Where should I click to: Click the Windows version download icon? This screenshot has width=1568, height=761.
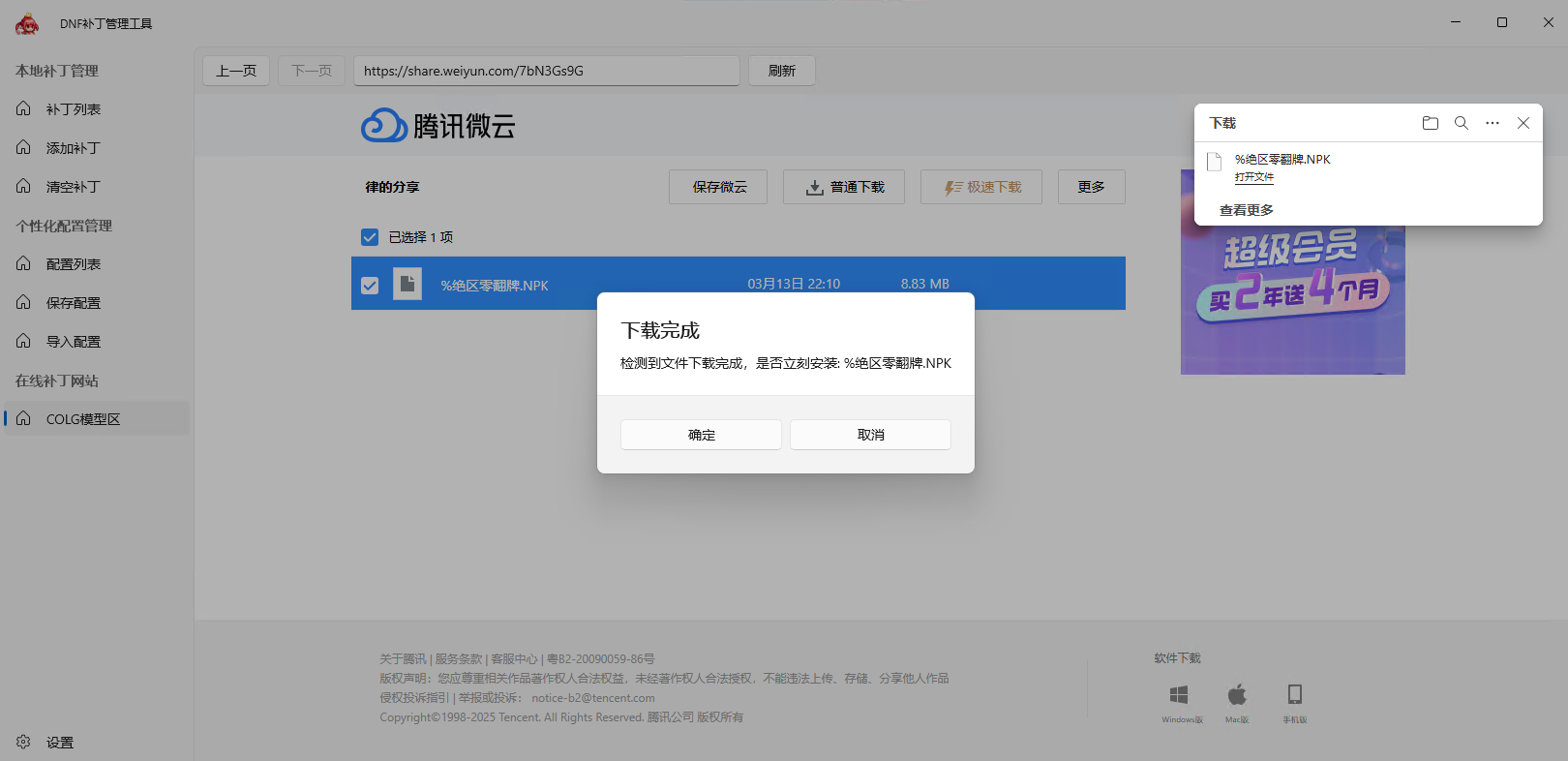click(1179, 694)
